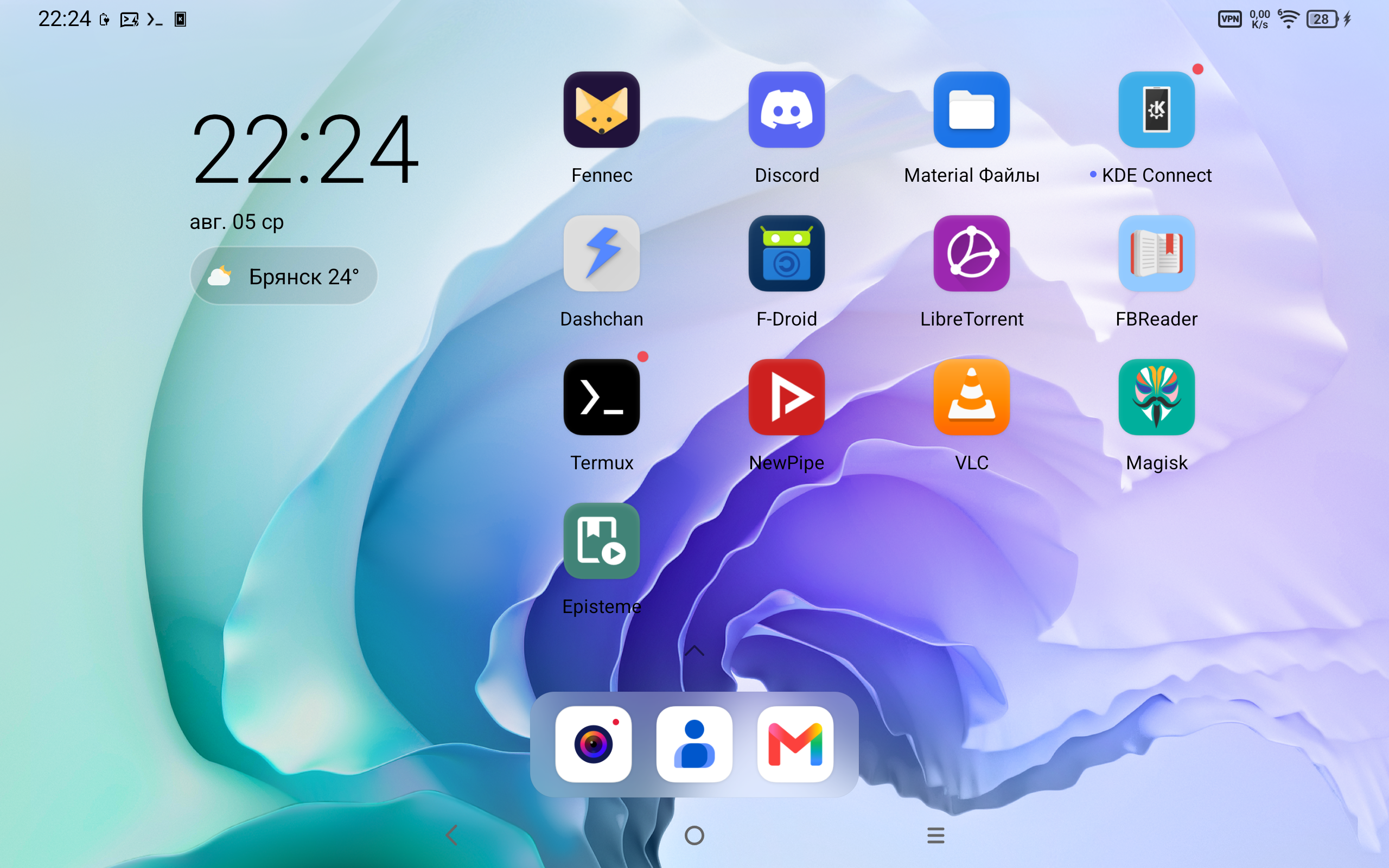Launch the Discord app
This screenshot has width=1389, height=868.
(x=786, y=110)
